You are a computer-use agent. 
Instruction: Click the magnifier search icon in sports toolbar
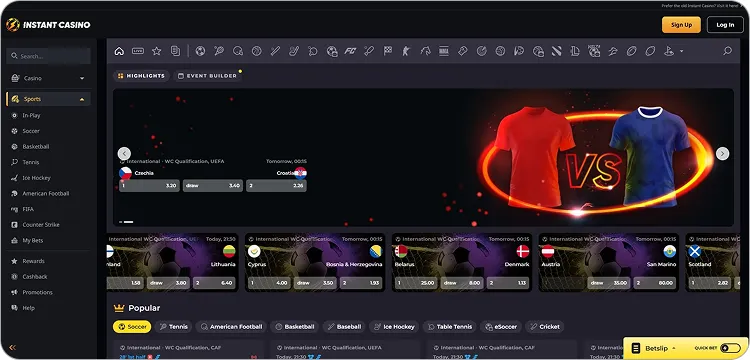click(728, 51)
